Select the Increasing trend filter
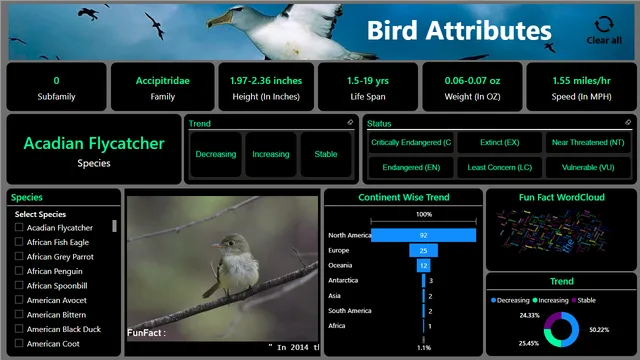Screen dimensions: 640x360 [271, 154]
